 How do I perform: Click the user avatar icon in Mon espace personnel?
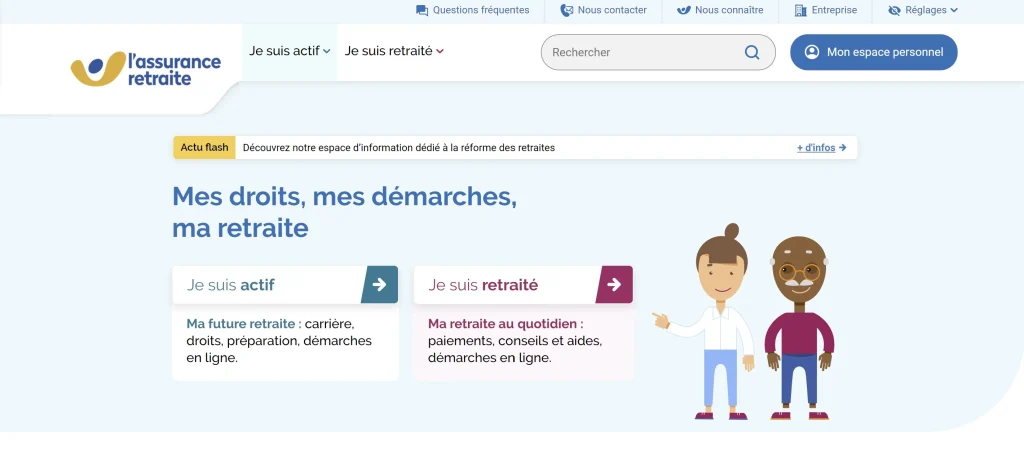(812, 52)
